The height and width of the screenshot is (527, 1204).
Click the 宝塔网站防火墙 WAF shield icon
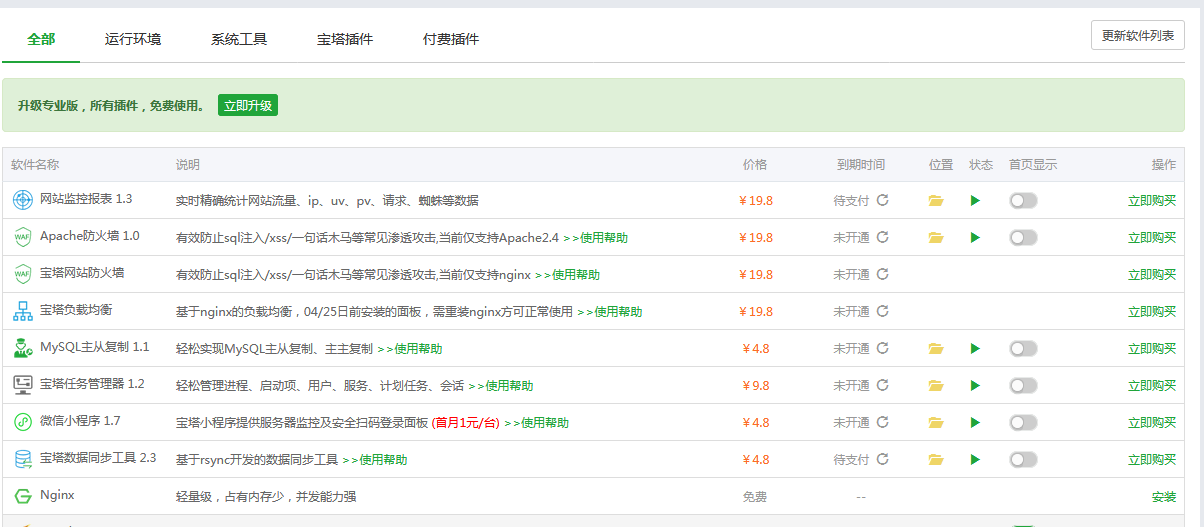[22, 274]
